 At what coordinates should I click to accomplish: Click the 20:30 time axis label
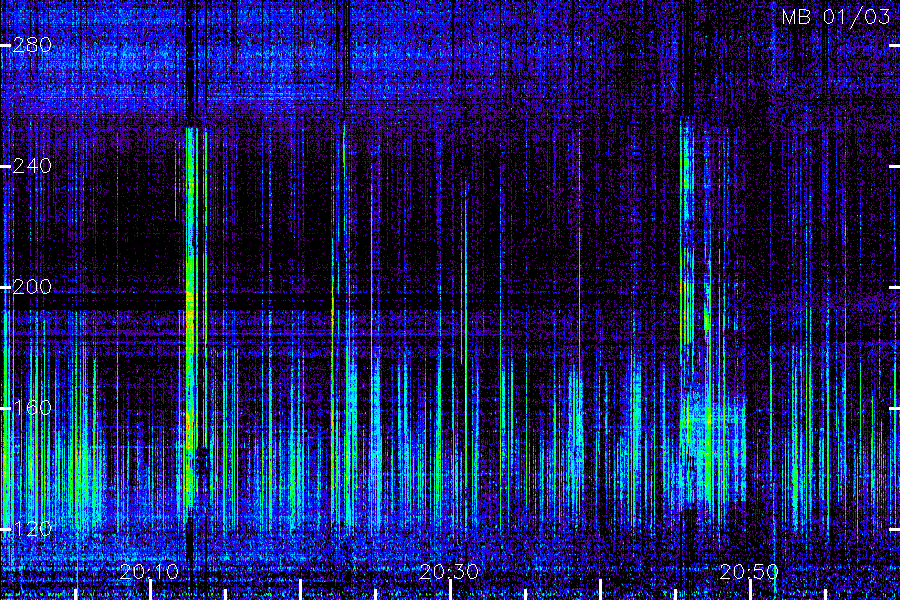point(449,571)
